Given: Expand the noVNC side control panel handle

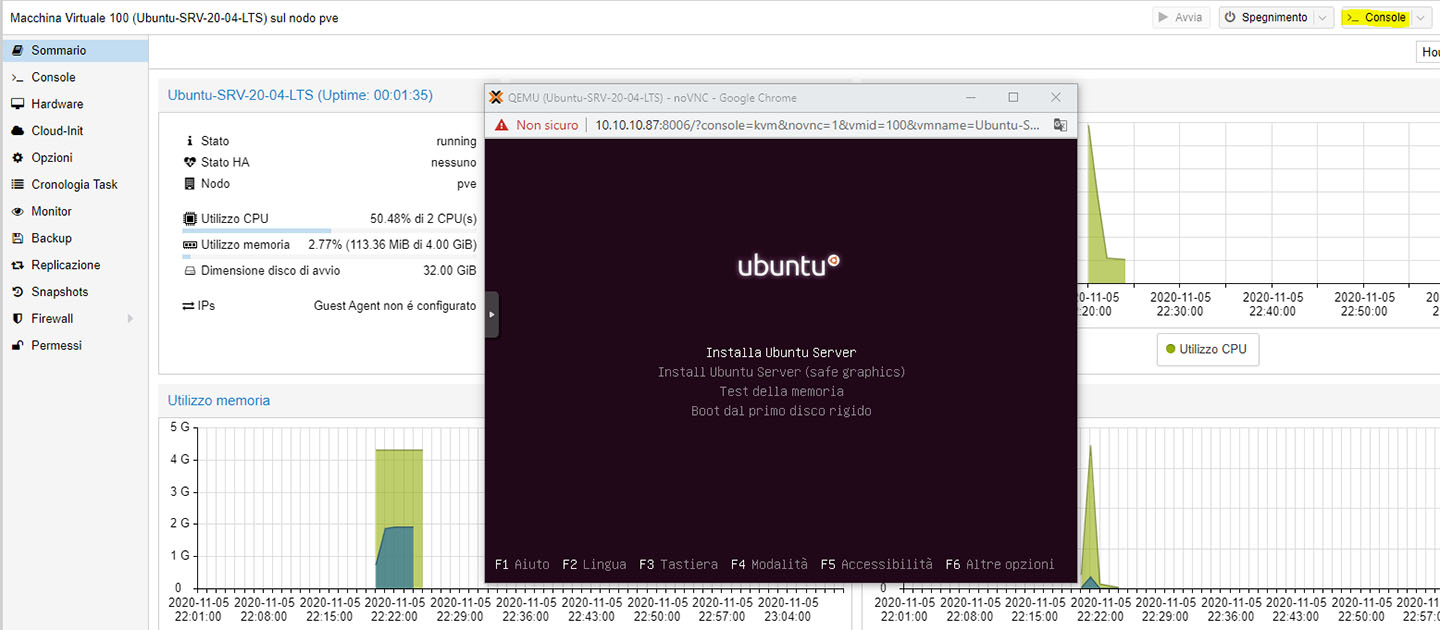Looking at the screenshot, I should click(491, 314).
